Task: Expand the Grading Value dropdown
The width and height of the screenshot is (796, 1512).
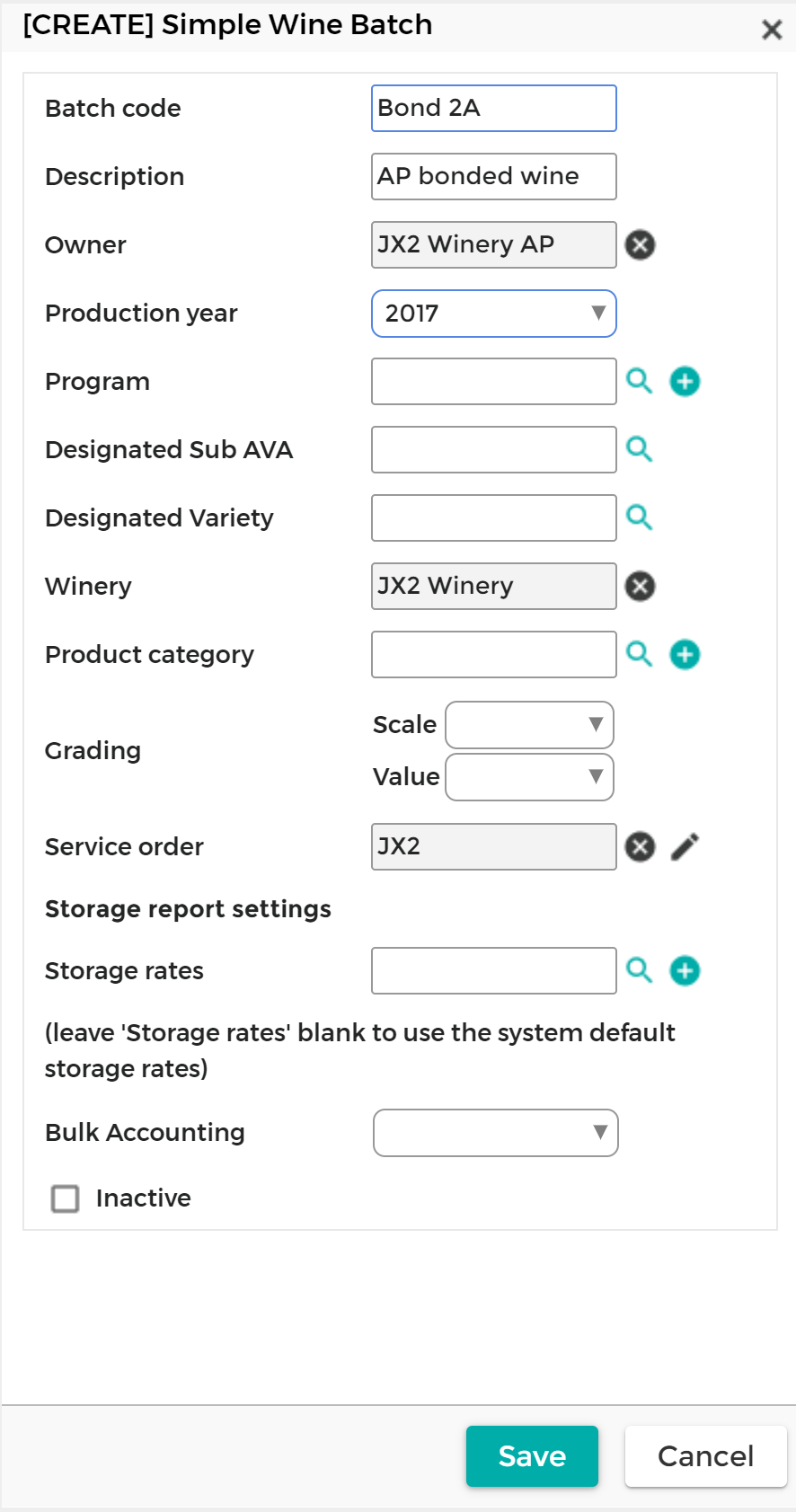Action: click(529, 777)
